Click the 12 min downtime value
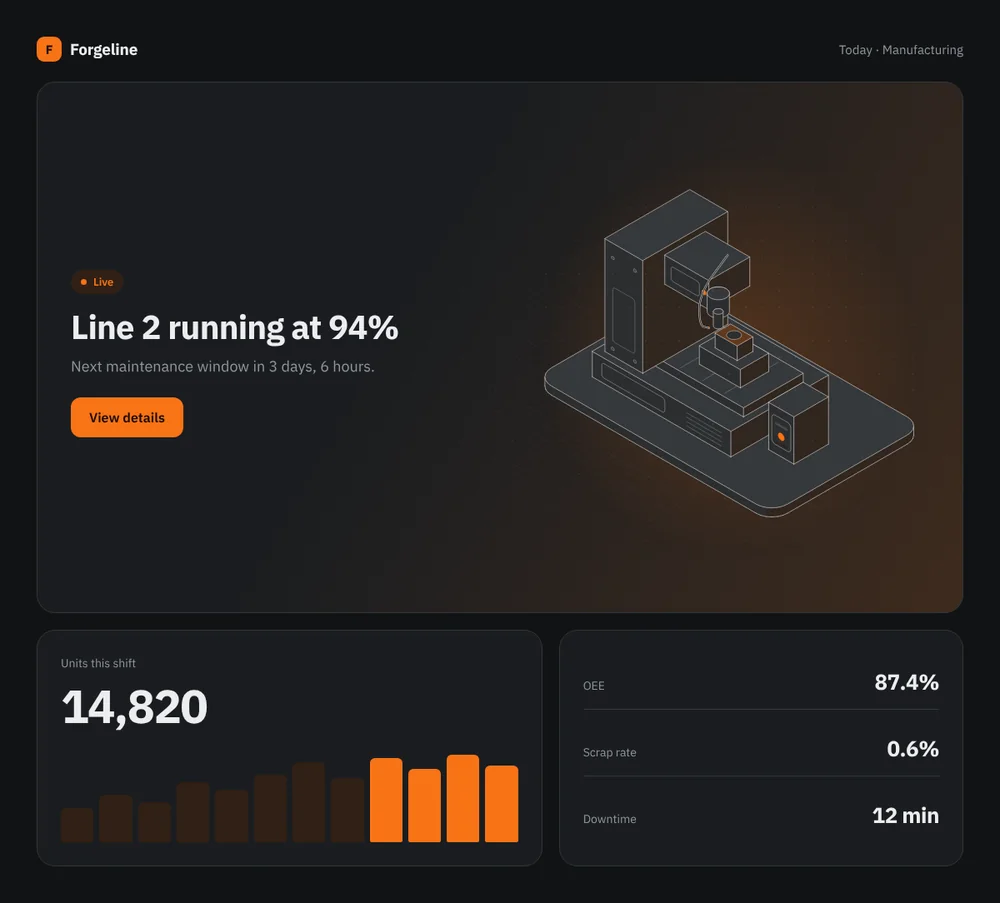Viewport: 1000px width, 903px height. [x=906, y=816]
